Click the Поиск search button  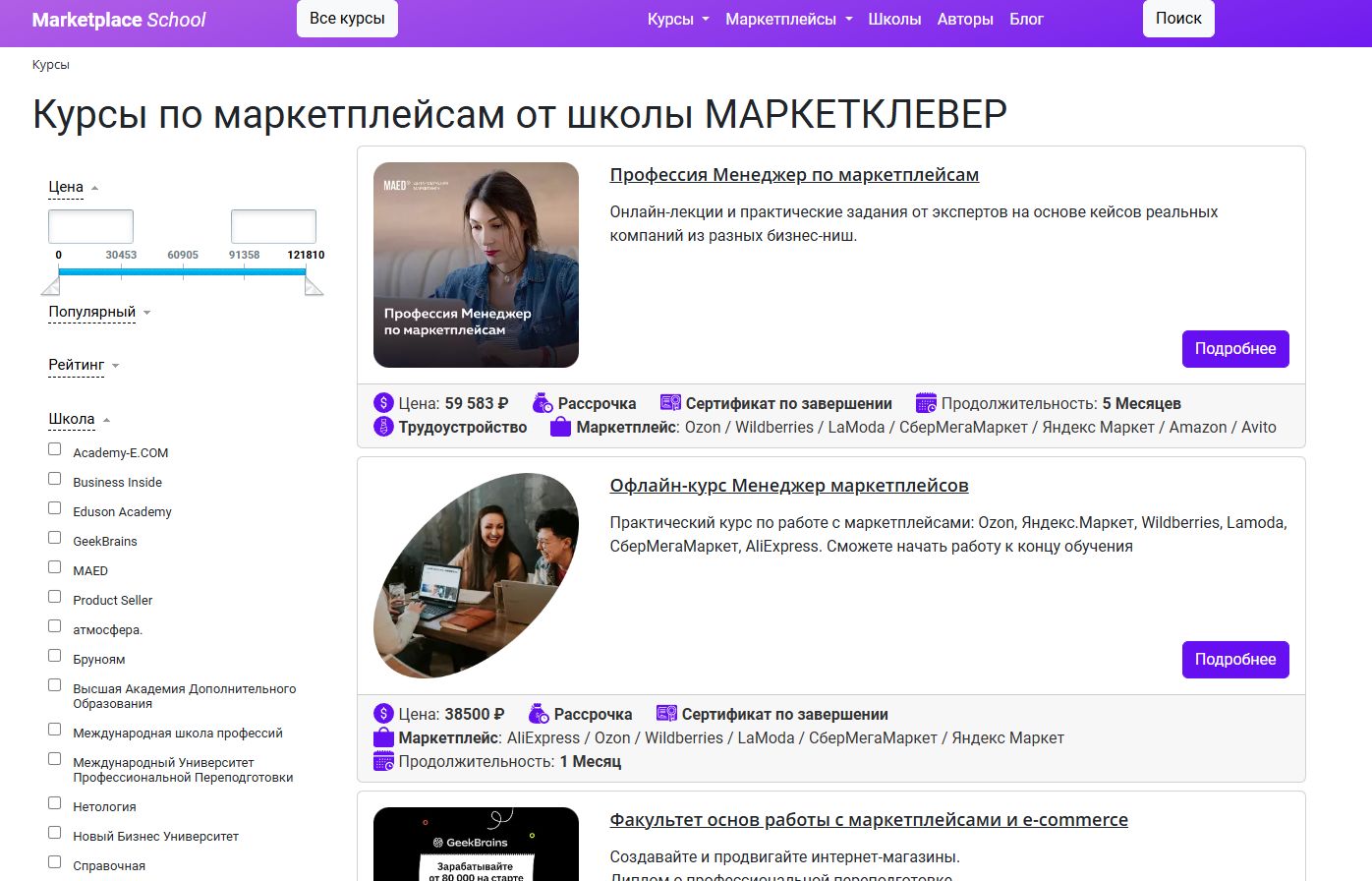click(1178, 19)
